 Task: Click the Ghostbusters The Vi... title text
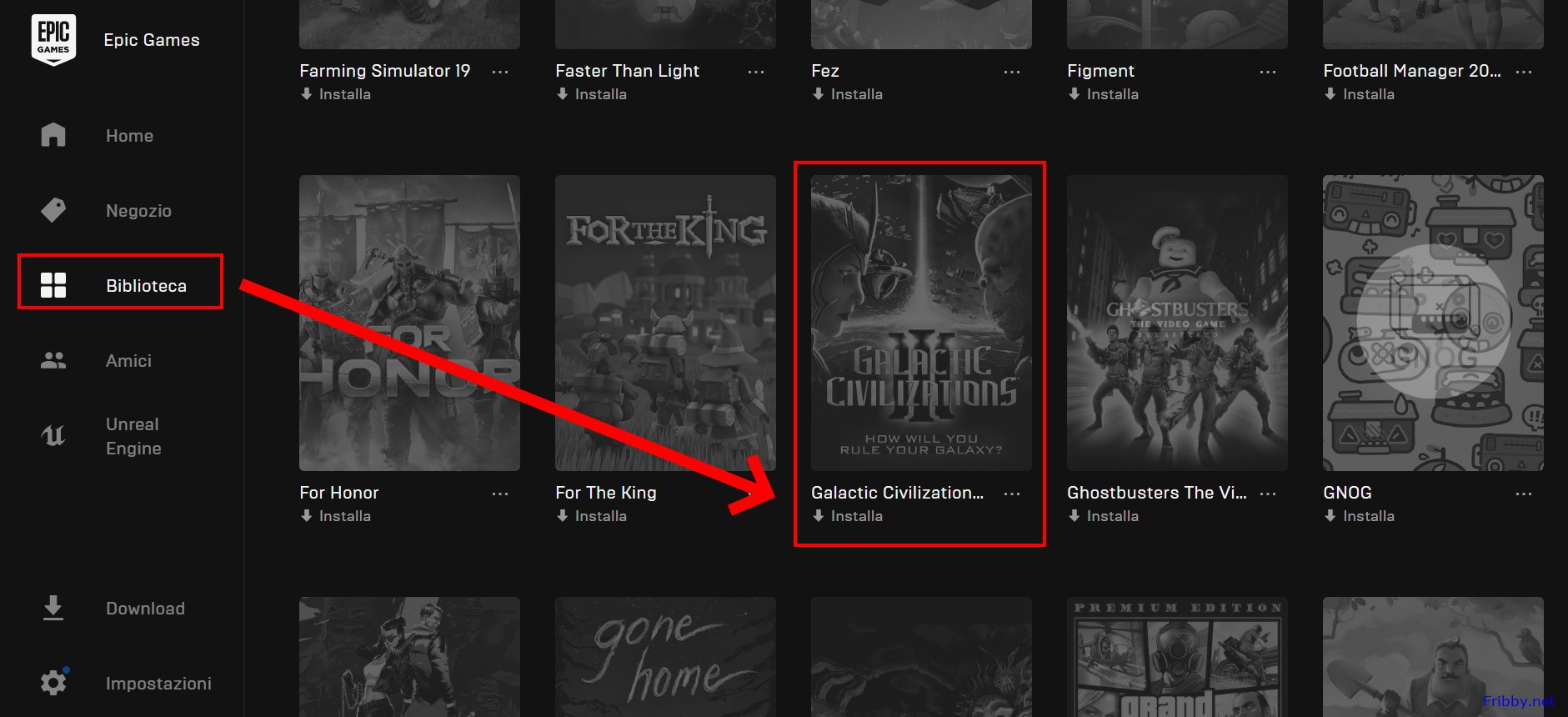click(1157, 493)
